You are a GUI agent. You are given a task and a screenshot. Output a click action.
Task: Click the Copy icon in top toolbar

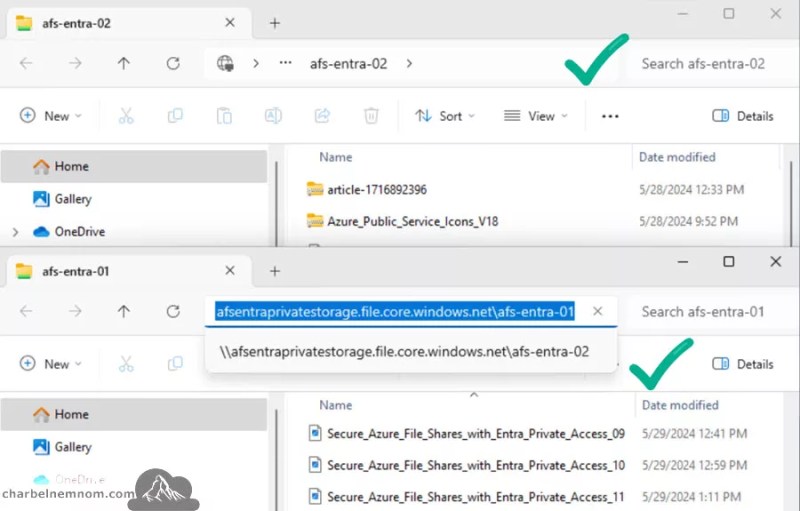click(175, 116)
